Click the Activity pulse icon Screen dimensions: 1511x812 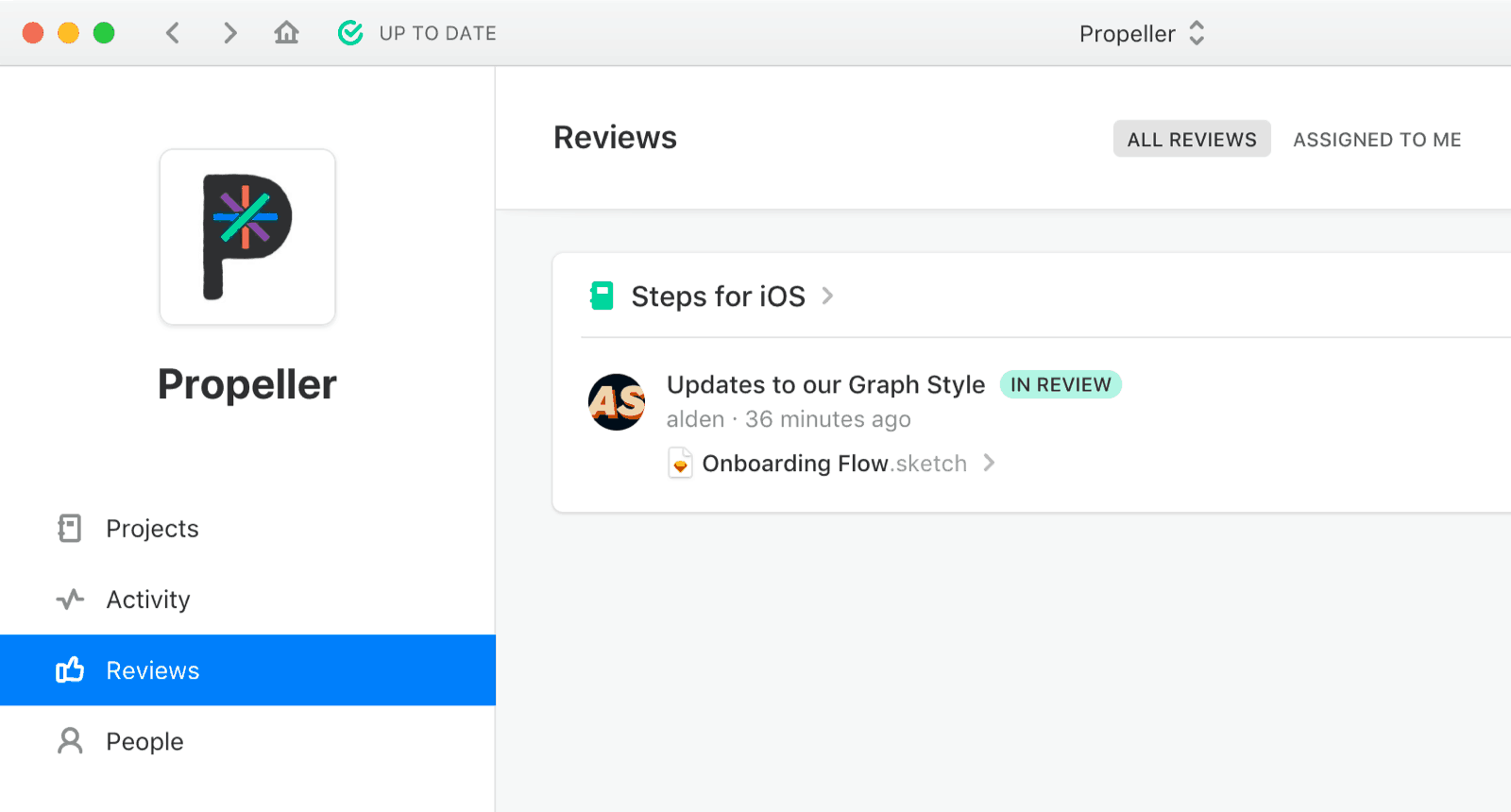(x=70, y=600)
